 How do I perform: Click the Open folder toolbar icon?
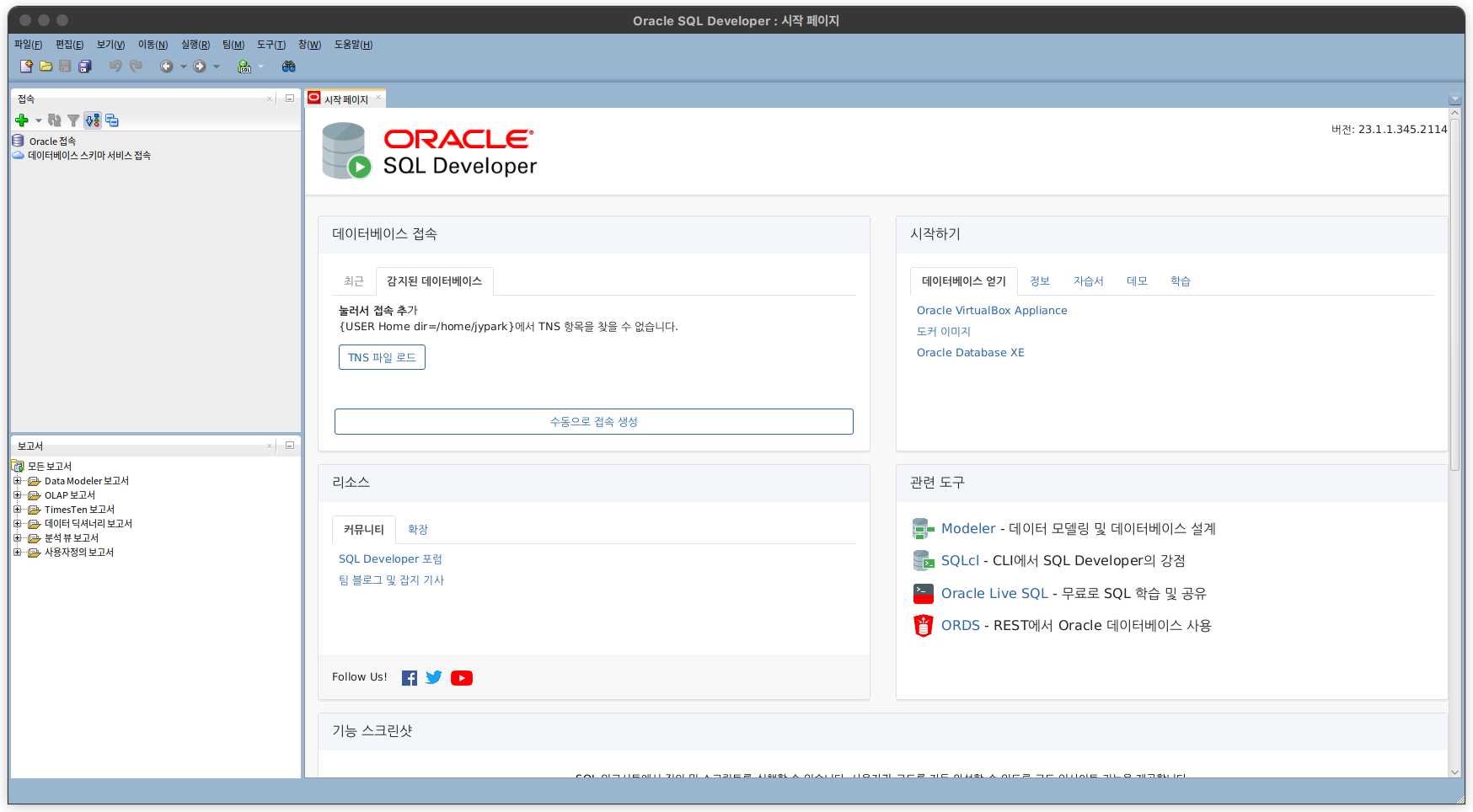[x=46, y=67]
